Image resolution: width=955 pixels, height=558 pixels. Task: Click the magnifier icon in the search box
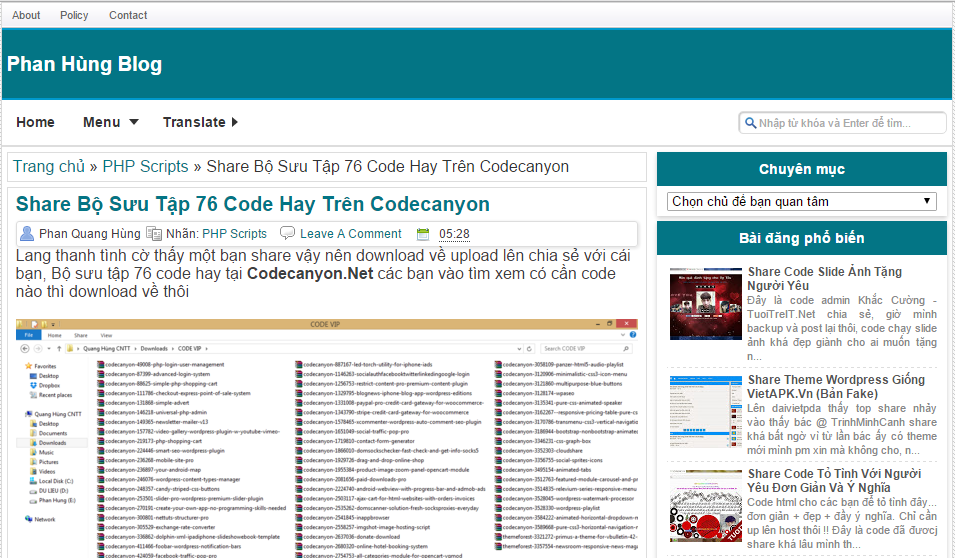coord(750,123)
